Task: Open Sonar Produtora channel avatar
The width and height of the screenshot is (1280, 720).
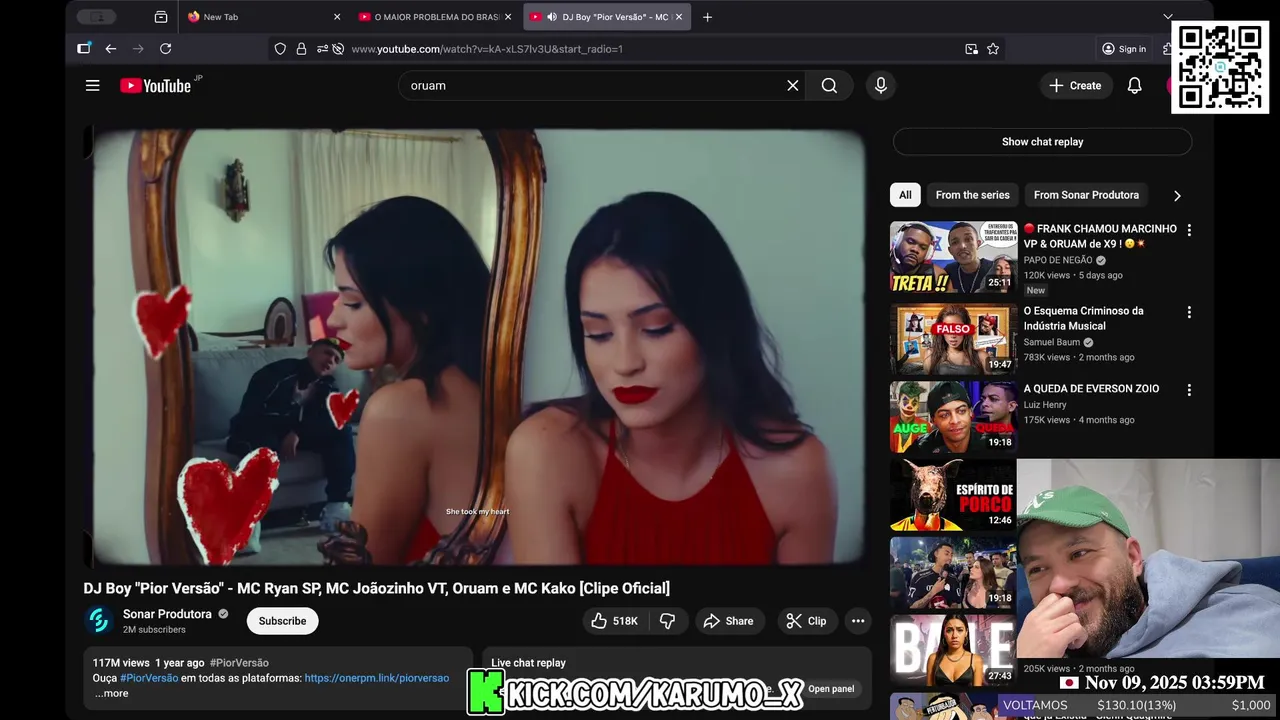Action: coord(98,621)
